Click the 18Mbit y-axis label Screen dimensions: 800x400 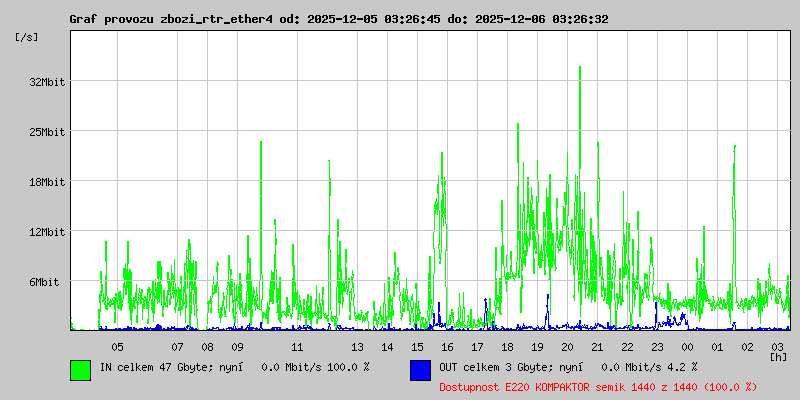click(47, 182)
